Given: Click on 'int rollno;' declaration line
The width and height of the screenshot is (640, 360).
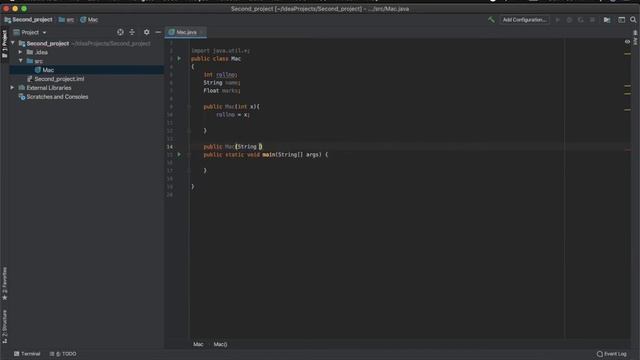Looking at the screenshot, I should [x=220, y=75].
